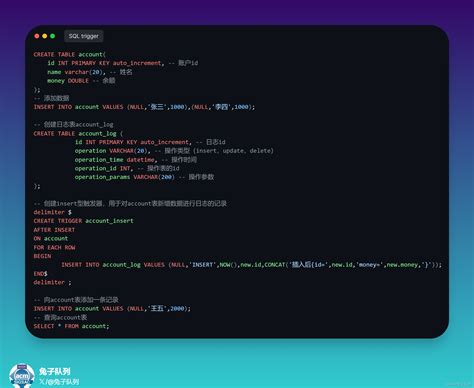Click the INSERT line containing '王五'
The height and width of the screenshot is (388, 474).
[x=112, y=309]
